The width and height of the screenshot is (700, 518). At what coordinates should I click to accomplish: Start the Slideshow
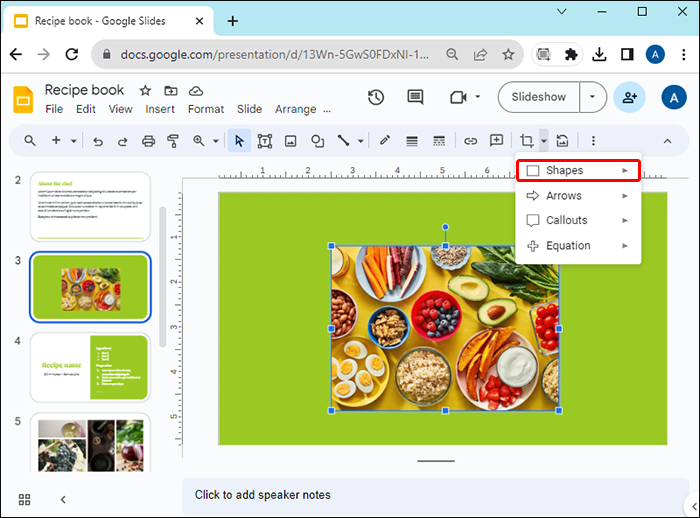539,97
